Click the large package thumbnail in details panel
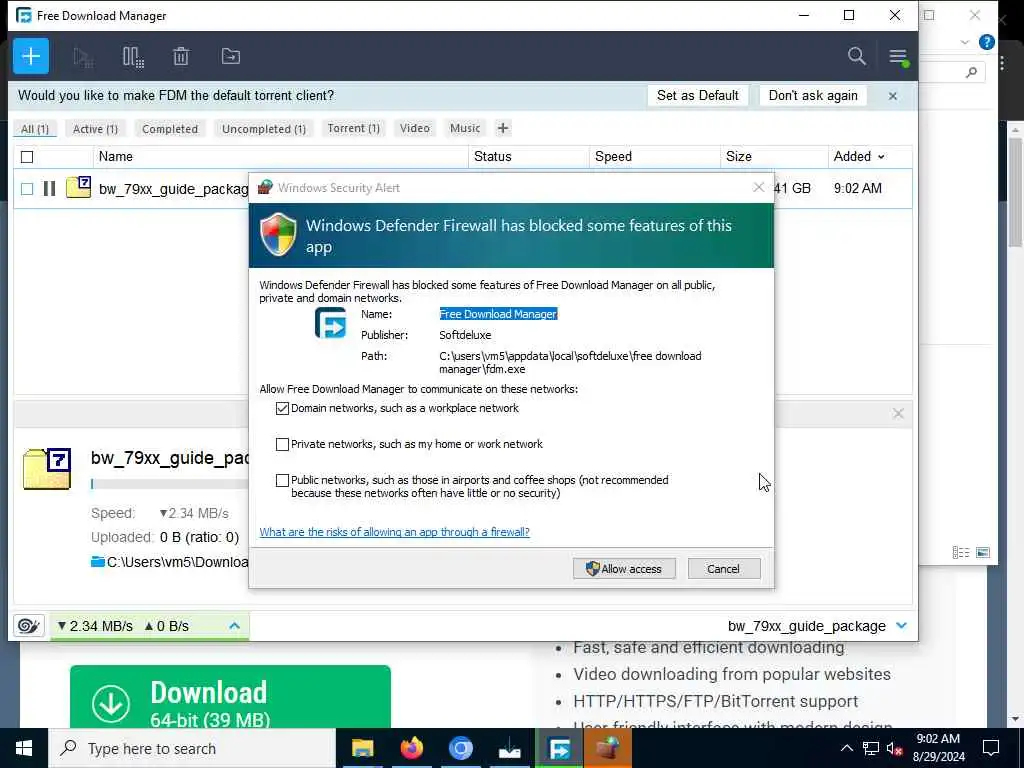1024x768 pixels. [x=47, y=469]
